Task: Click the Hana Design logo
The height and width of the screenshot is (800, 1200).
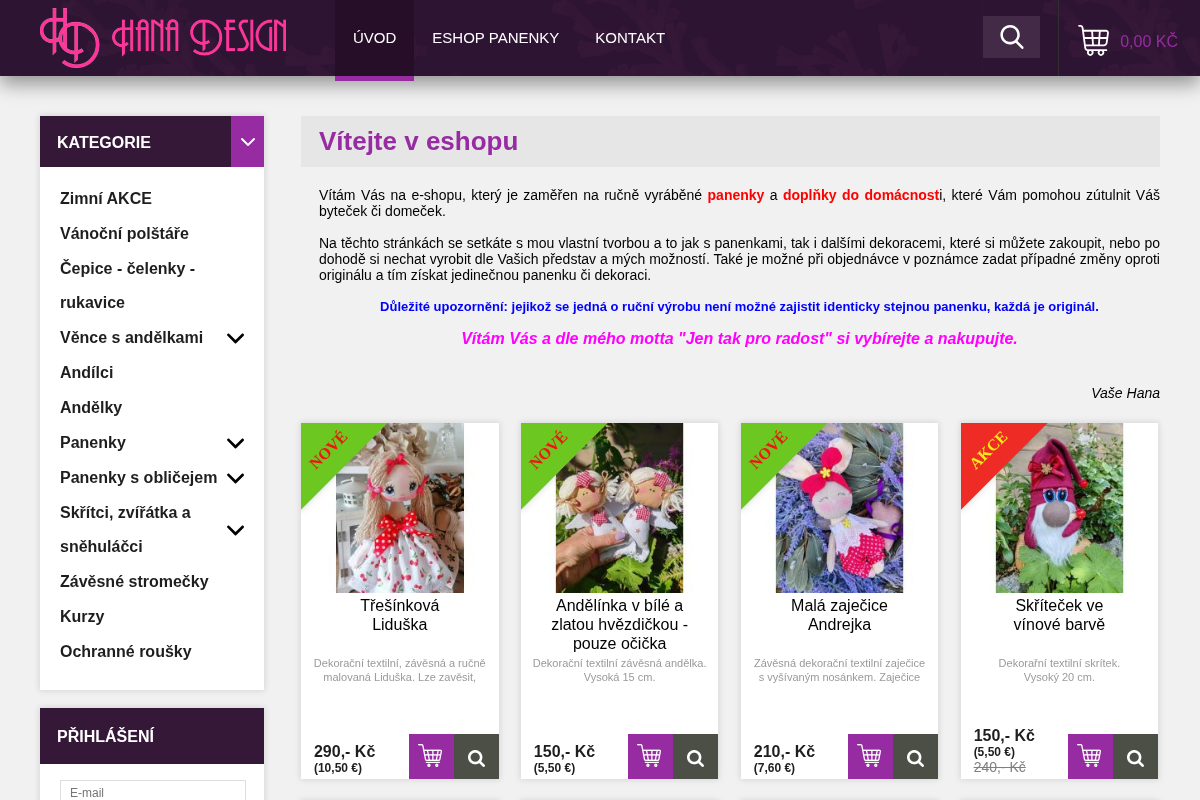Action: [x=163, y=38]
